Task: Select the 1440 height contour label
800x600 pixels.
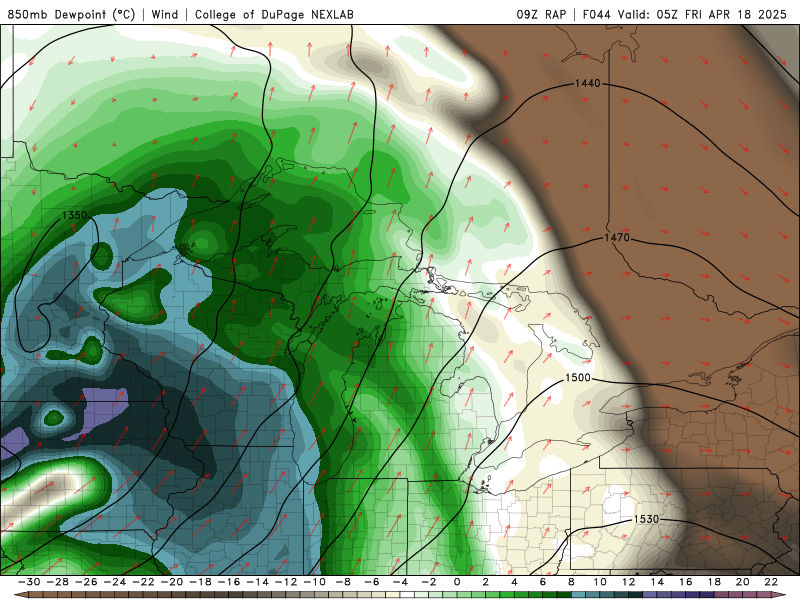Action: point(588,83)
